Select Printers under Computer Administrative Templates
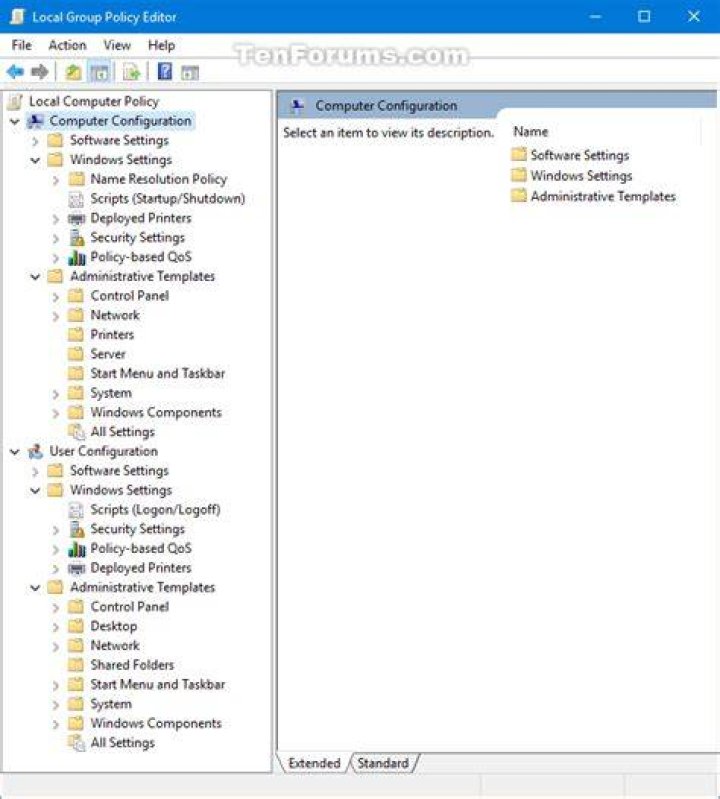Image resolution: width=720 pixels, height=799 pixels. pyautogui.click(x=112, y=335)
